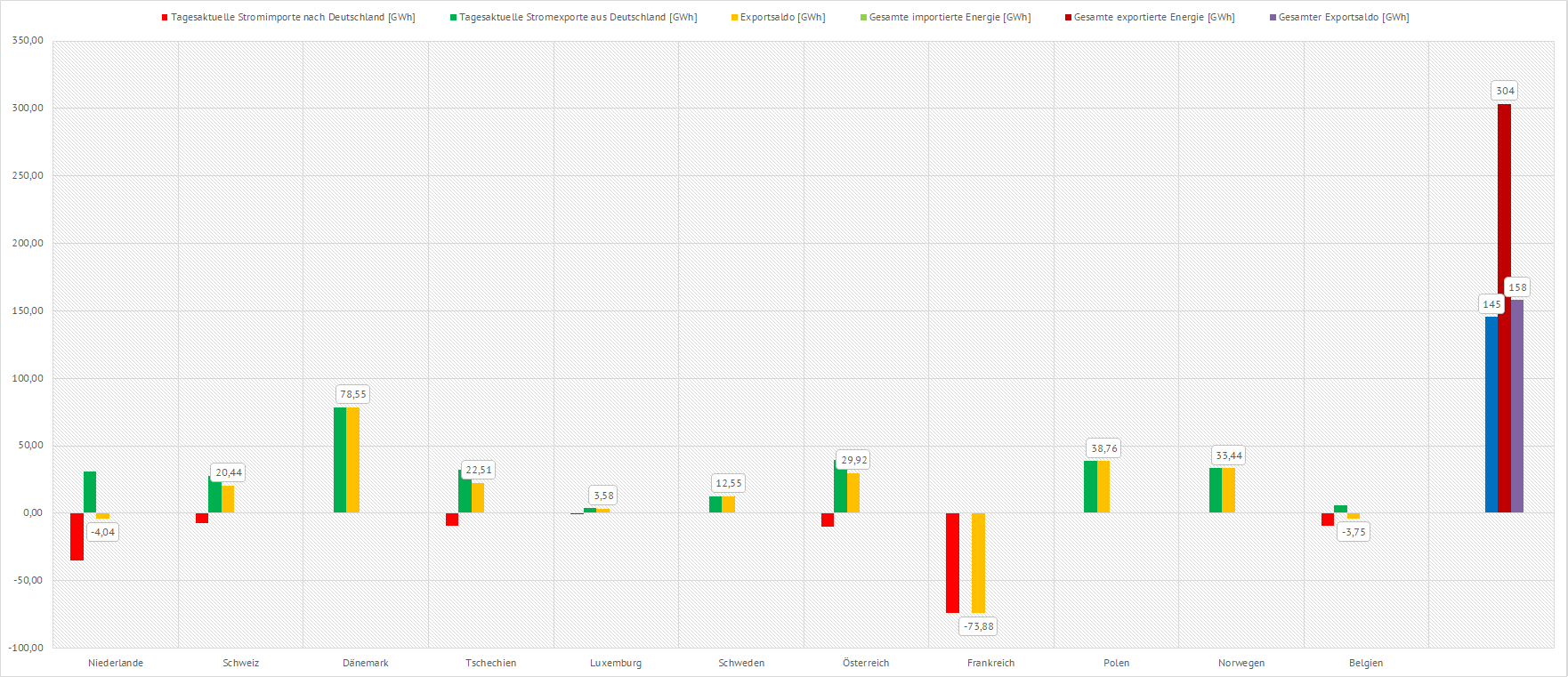Click the purple total Exportsaldo bar
This screenshot has height=677, width=1568.
tap(1517, 406)
